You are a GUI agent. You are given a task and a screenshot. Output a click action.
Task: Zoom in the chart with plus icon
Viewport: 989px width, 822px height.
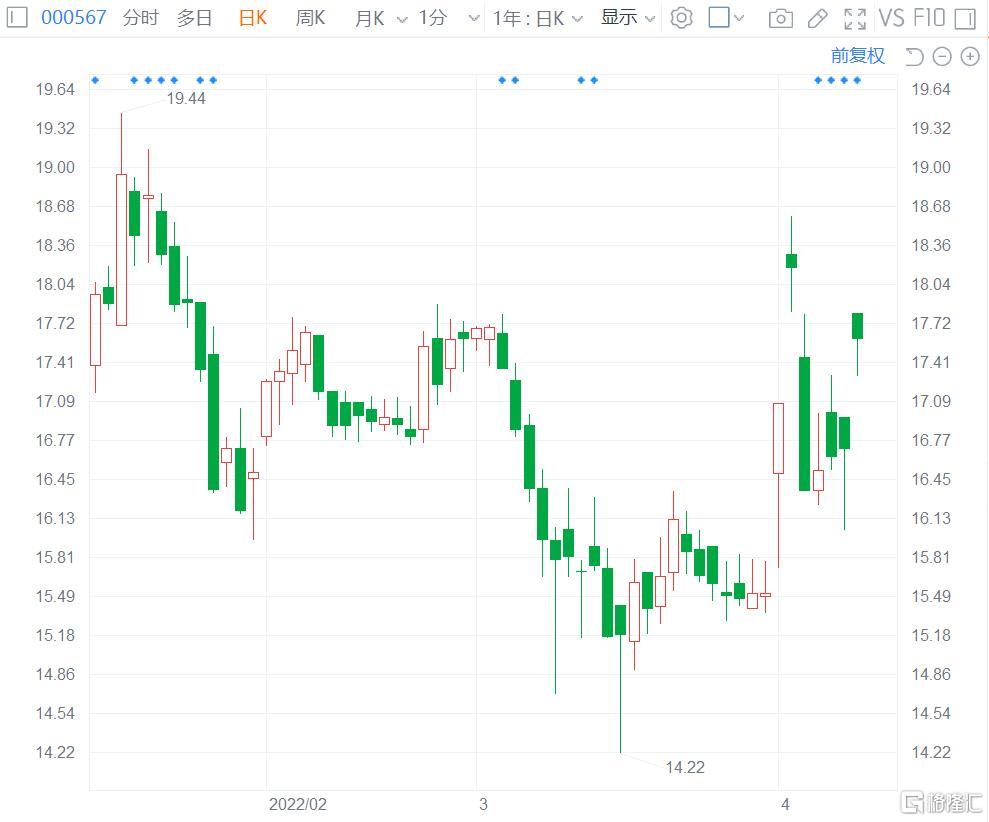(970, 57)
